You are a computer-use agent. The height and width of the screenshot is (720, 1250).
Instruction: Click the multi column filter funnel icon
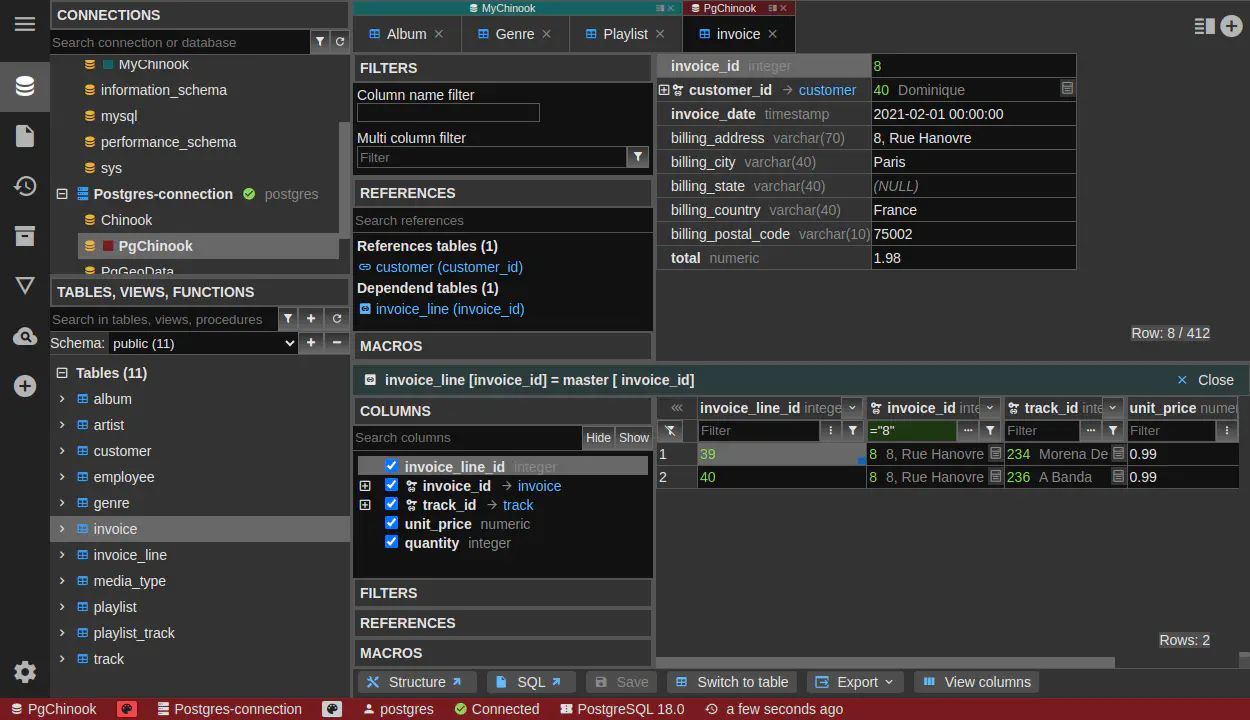tap(637, 157)
